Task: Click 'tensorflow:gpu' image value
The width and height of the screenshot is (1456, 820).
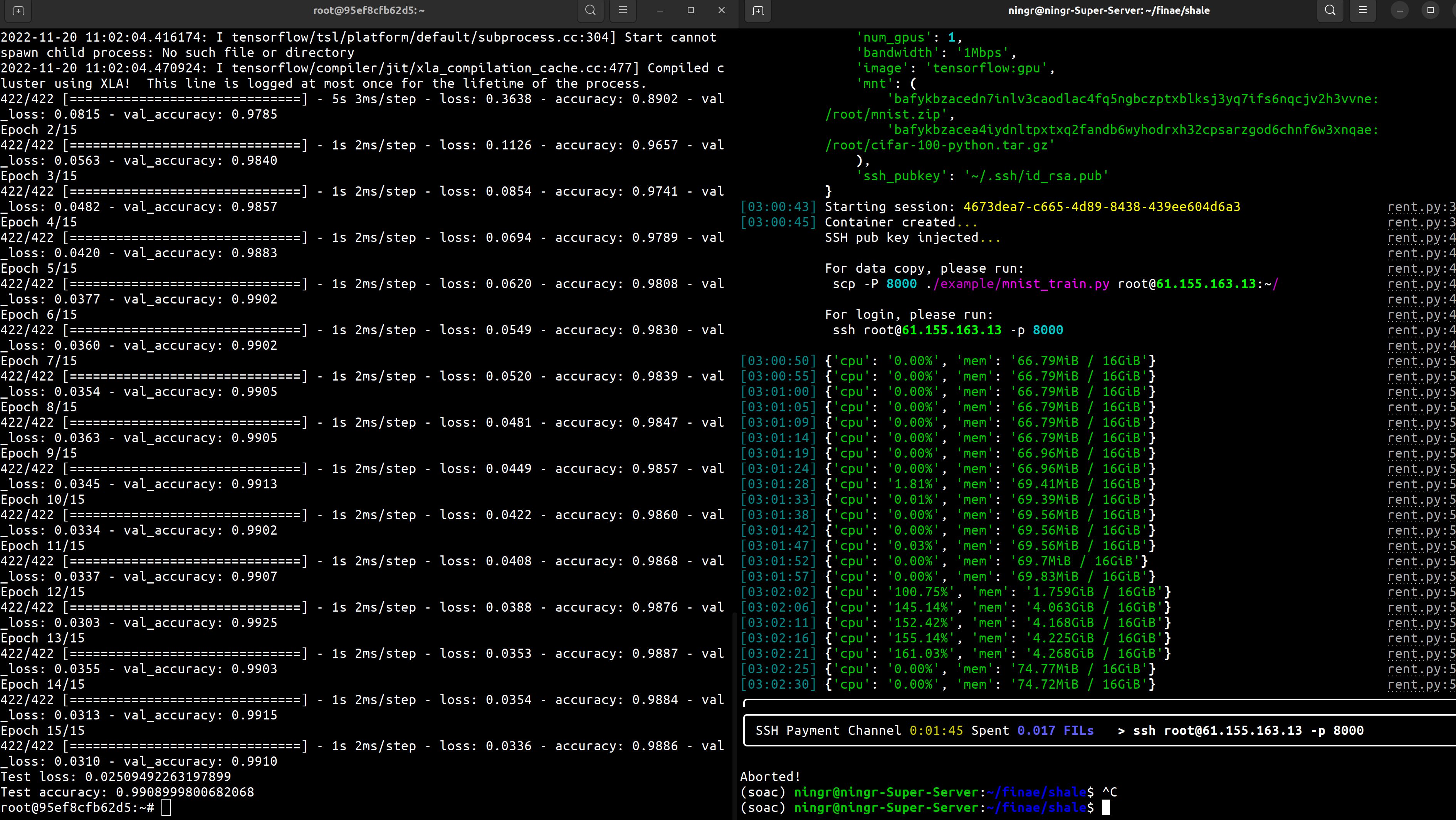Action: tap(986, 68)
